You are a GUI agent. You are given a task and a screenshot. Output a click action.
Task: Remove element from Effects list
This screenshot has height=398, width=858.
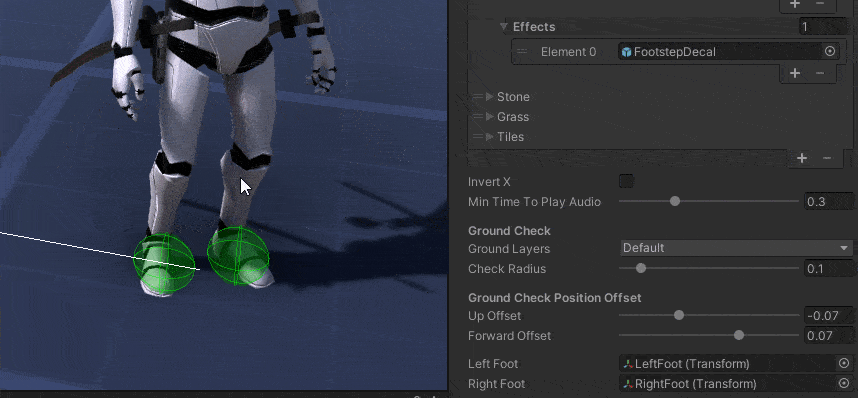(x=820, y=73)
